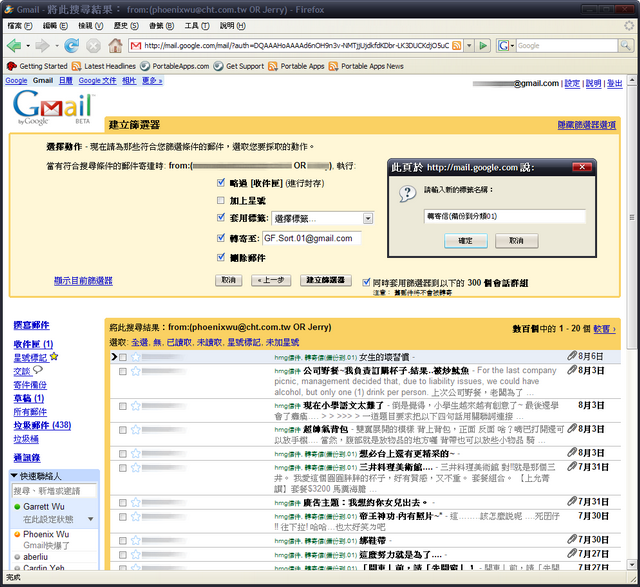Screen dimensions: 640x587
Task: Click page scrollbar down arrow
Action: 631,565
